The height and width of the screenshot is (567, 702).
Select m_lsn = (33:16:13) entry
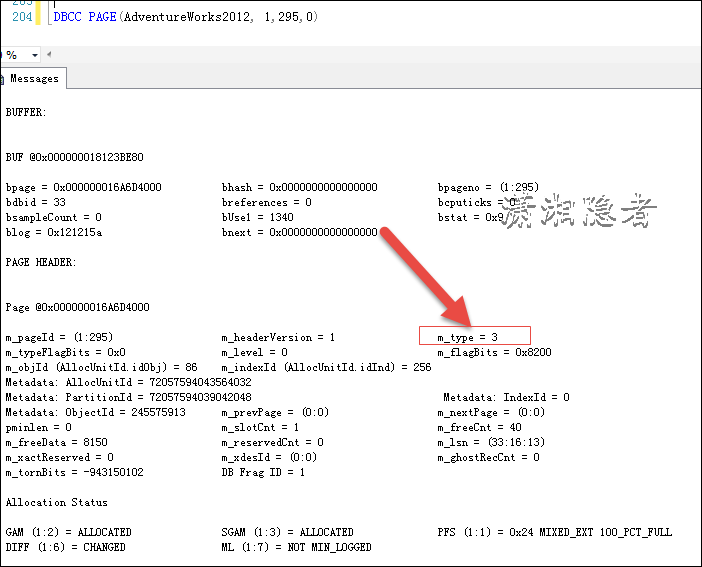[x=491, y=442]
